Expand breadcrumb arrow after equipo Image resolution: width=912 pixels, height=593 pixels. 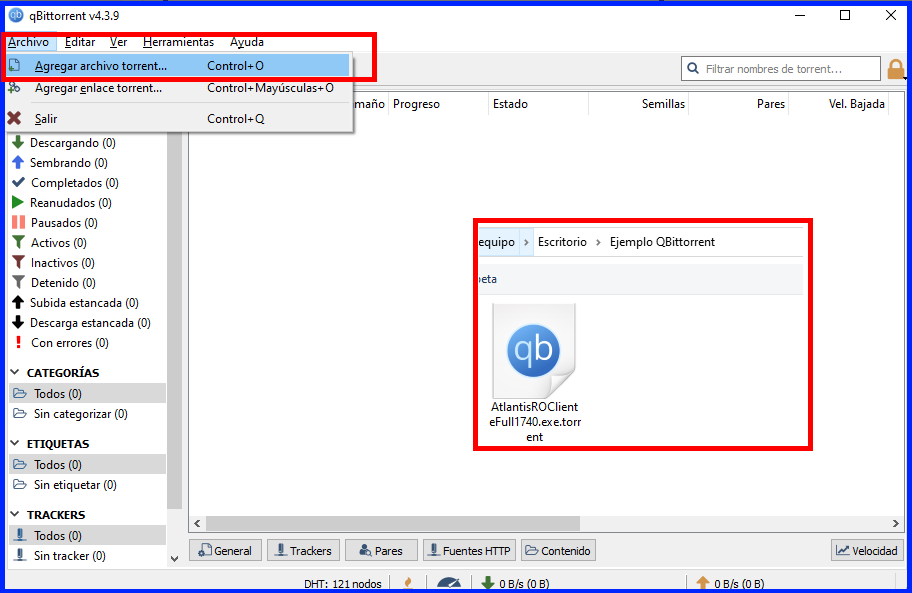coord(526,242)
